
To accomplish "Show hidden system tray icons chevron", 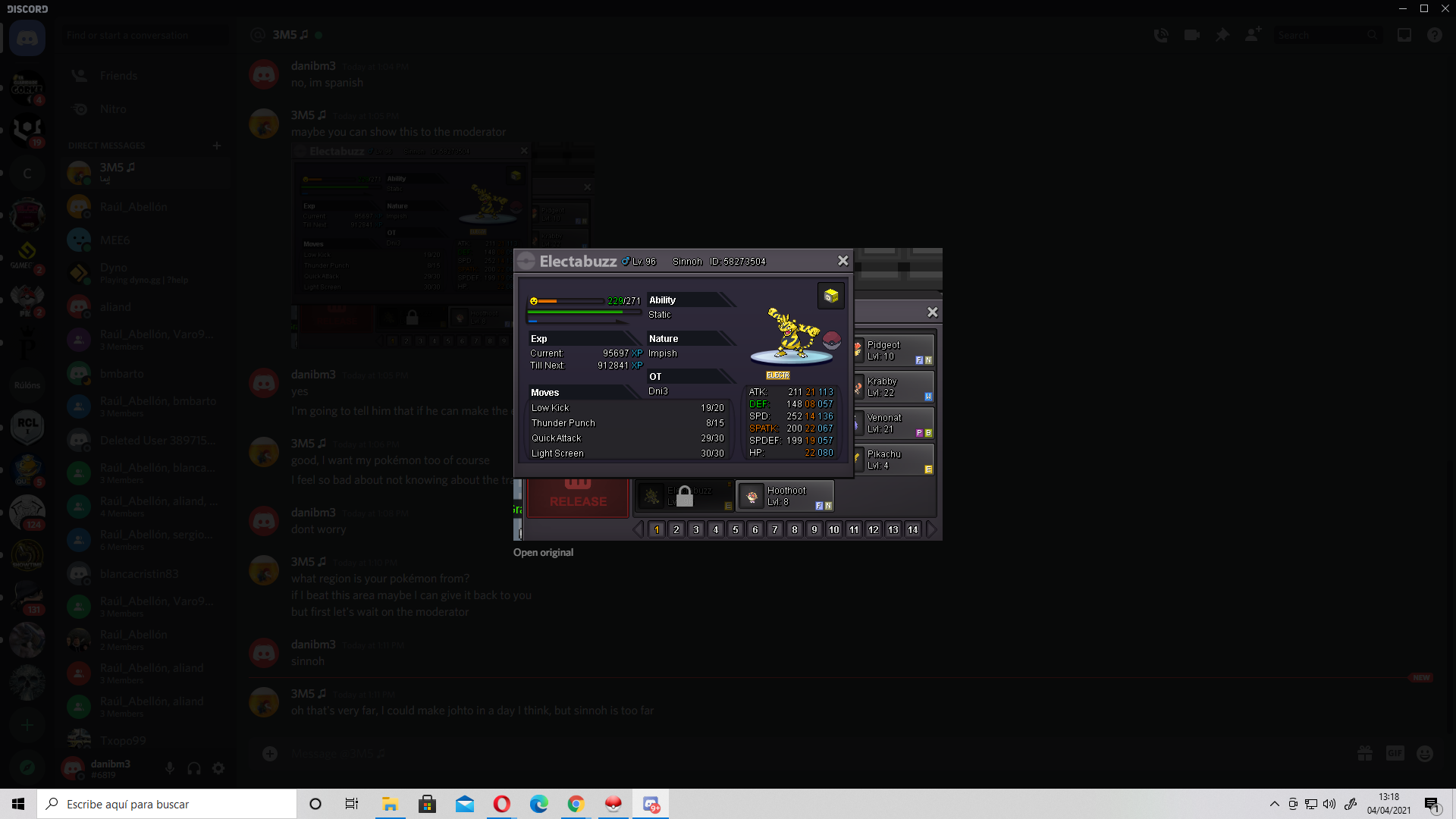I will 1274,804.
